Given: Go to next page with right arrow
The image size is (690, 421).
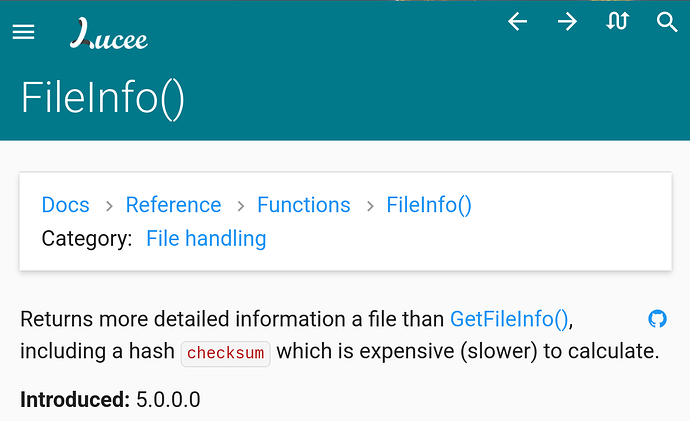Looking at the screenshot, I should click(567, 21).
